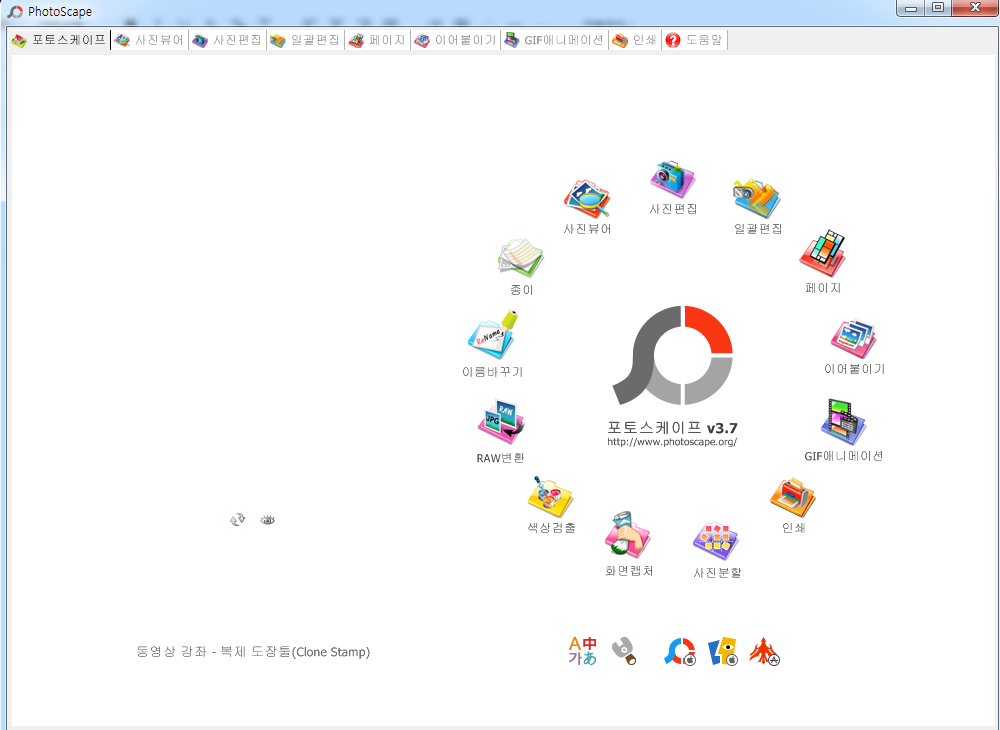The image size is (1000, 730).
Task: Toggle the eye preview icon
Action: coord(268,520)
